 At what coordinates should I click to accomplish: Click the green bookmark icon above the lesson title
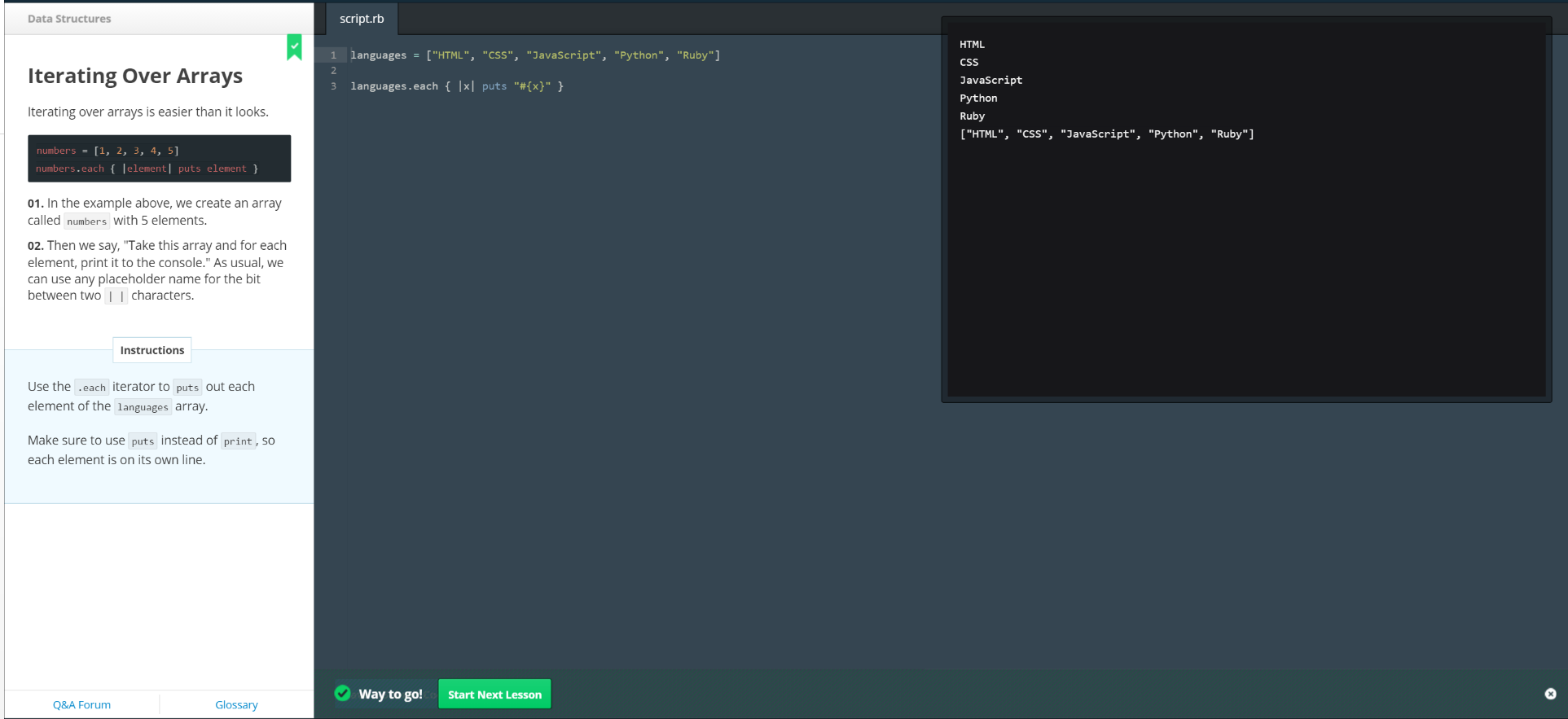294,46
